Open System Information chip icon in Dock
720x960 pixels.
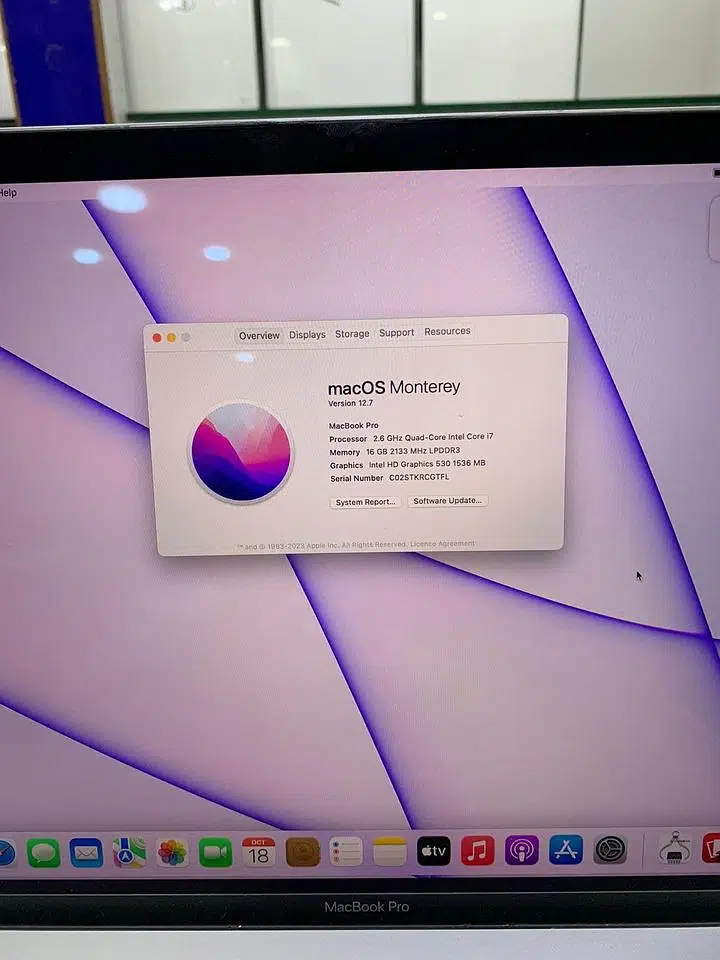[x=675, y=848]
